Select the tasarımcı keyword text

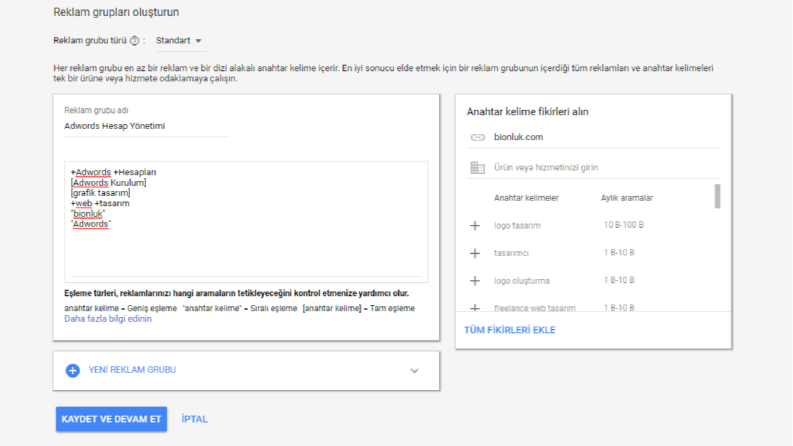(x=511, y=253)
